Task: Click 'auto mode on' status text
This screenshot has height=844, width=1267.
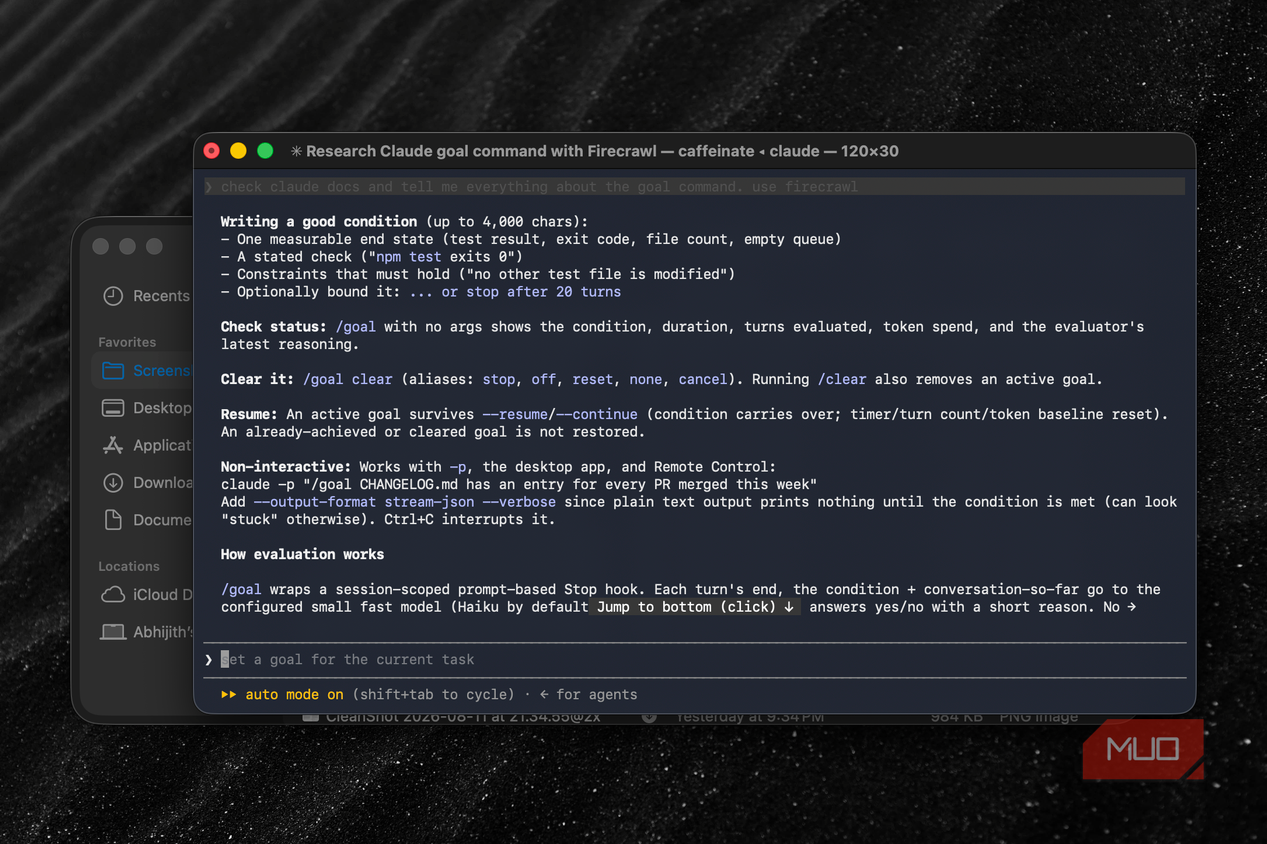Action: [294, 694]
